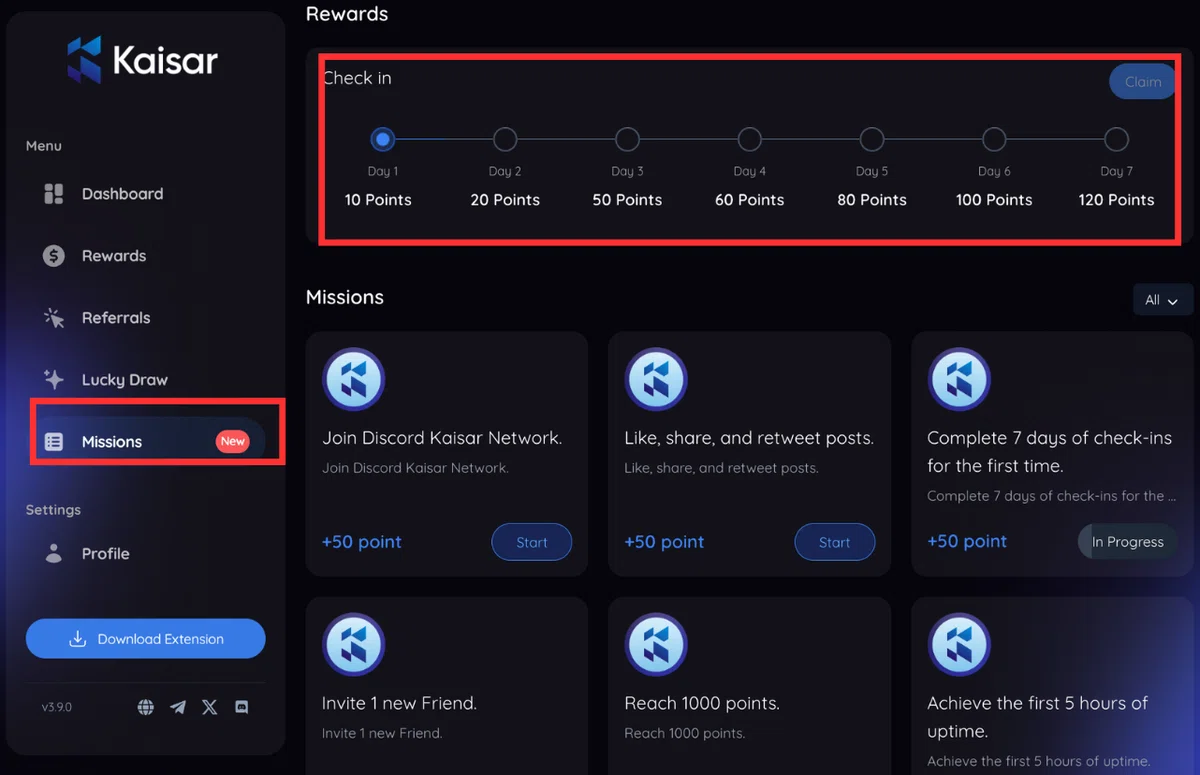
Task: Click Kaisar icon on 5 hours uptime mission
Action: (x=959, y=645)
